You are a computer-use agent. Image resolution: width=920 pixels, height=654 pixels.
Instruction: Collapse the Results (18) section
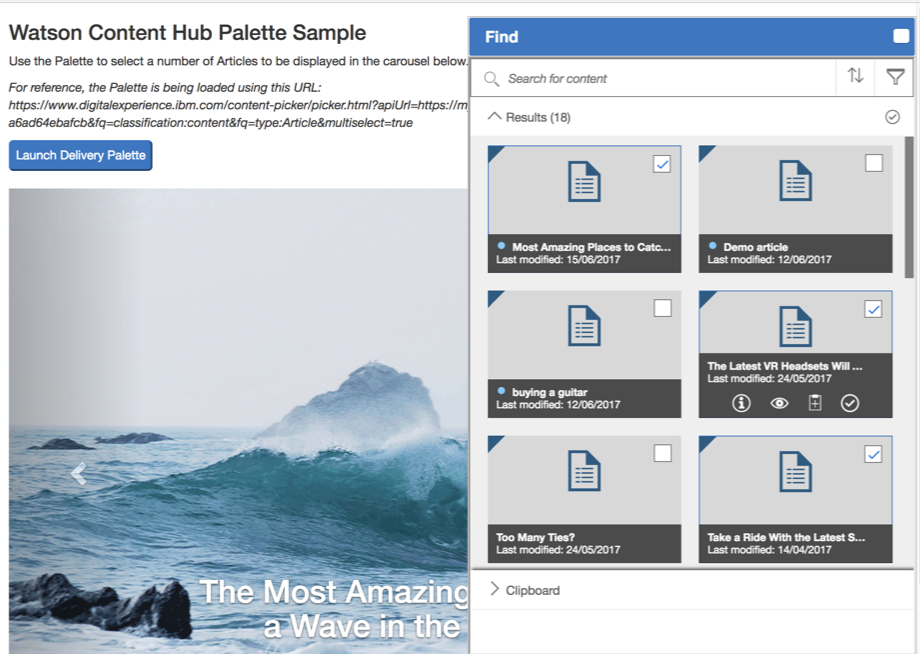tap(495, 117)
